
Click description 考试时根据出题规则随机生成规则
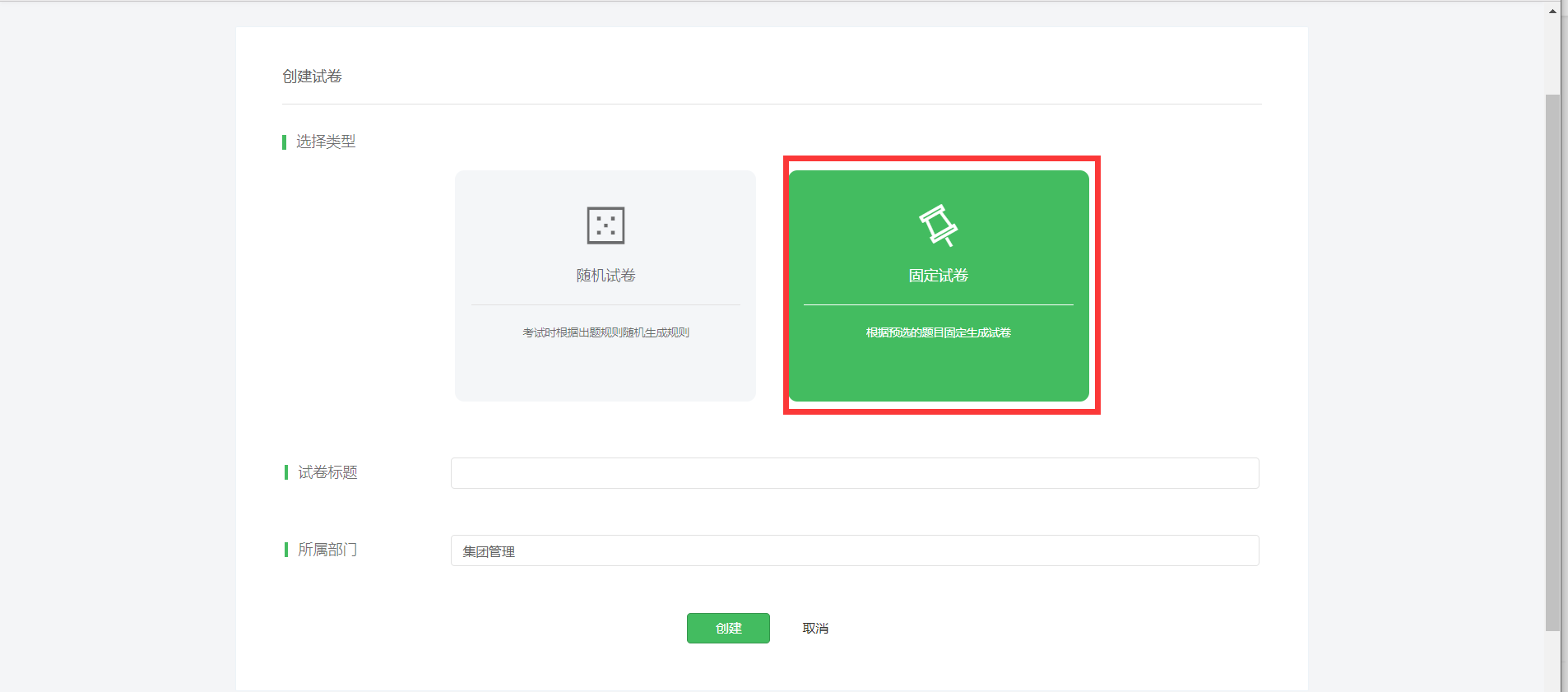point(605,332)
